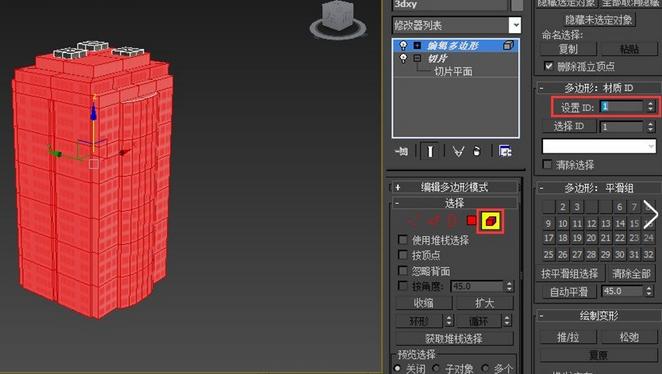Image resolution: width=662 pixels, height=374 pixels.
Task: Select the Edge sub-object selection icon
Action: click(434, 220)
